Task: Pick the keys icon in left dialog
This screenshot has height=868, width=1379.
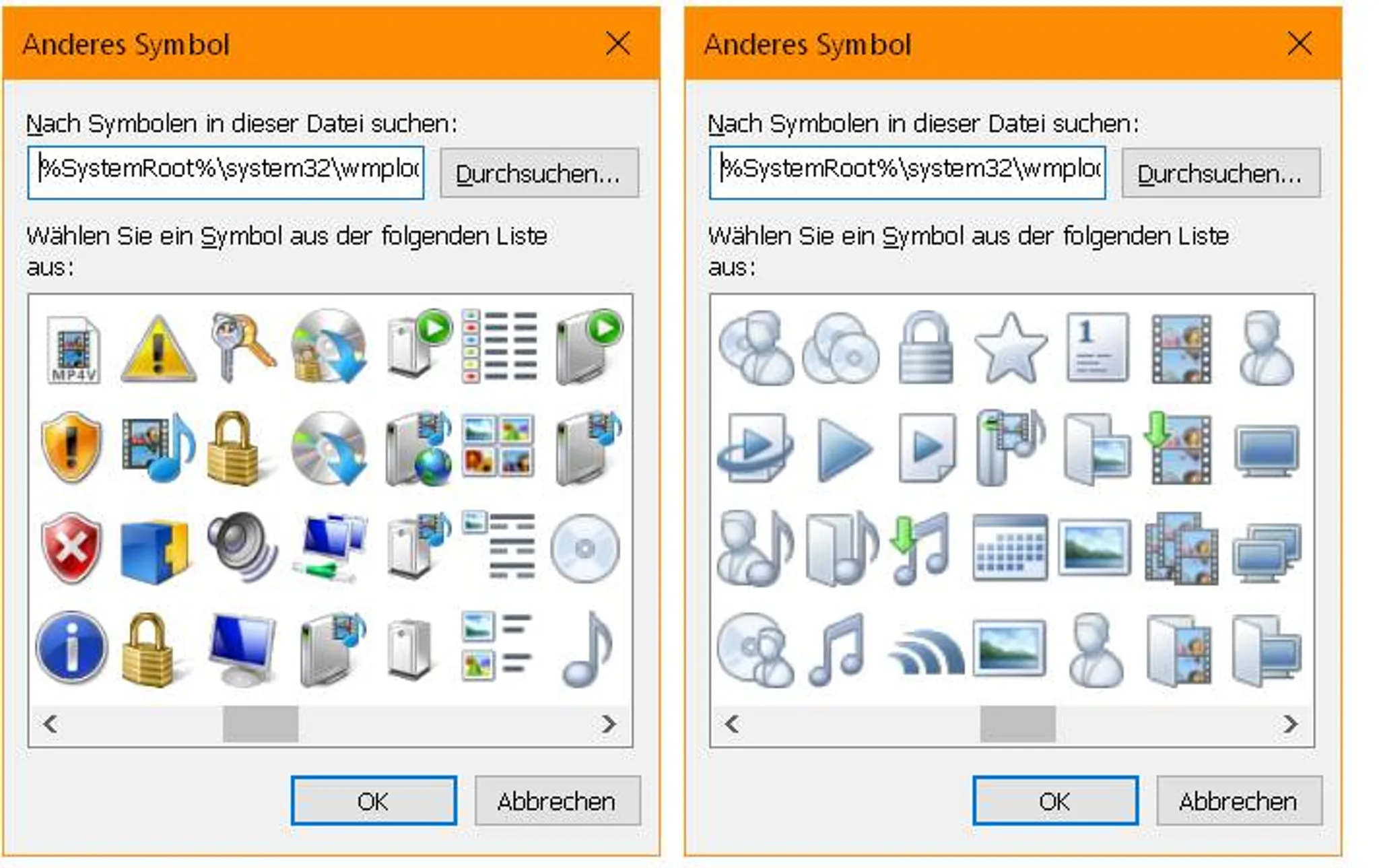Action: 242,347
